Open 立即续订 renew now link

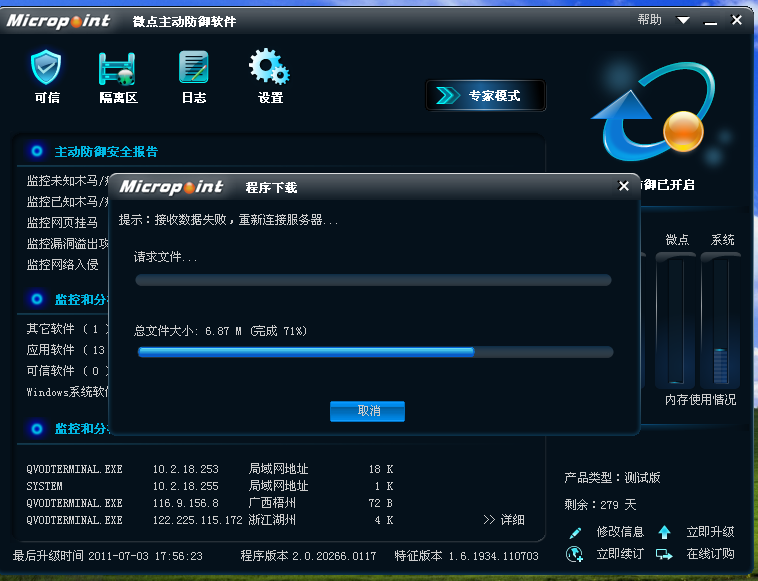click(620, 554)
